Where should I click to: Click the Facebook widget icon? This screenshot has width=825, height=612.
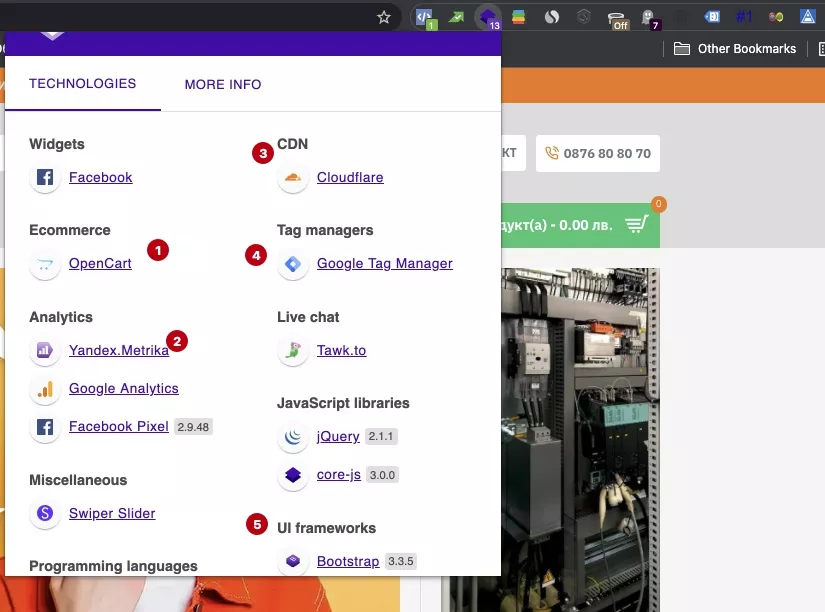pos(45,177)
